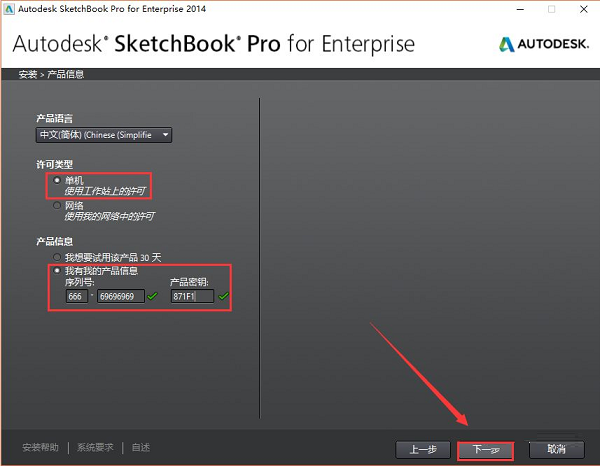Minimize the installer window
This screenshot has width=600, height=466.
[x=520, y=9]
